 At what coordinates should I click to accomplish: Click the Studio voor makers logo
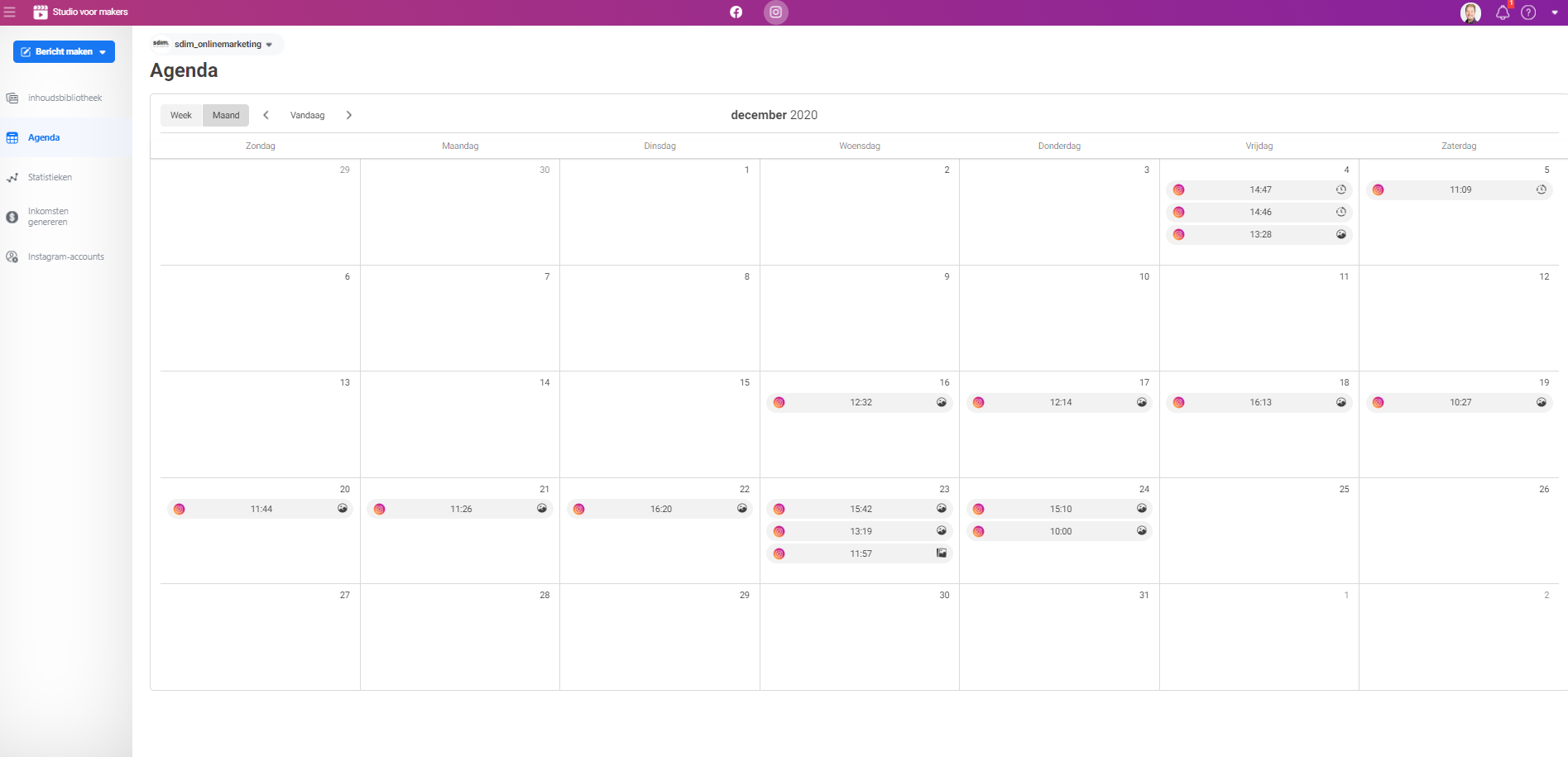[80, 12]
